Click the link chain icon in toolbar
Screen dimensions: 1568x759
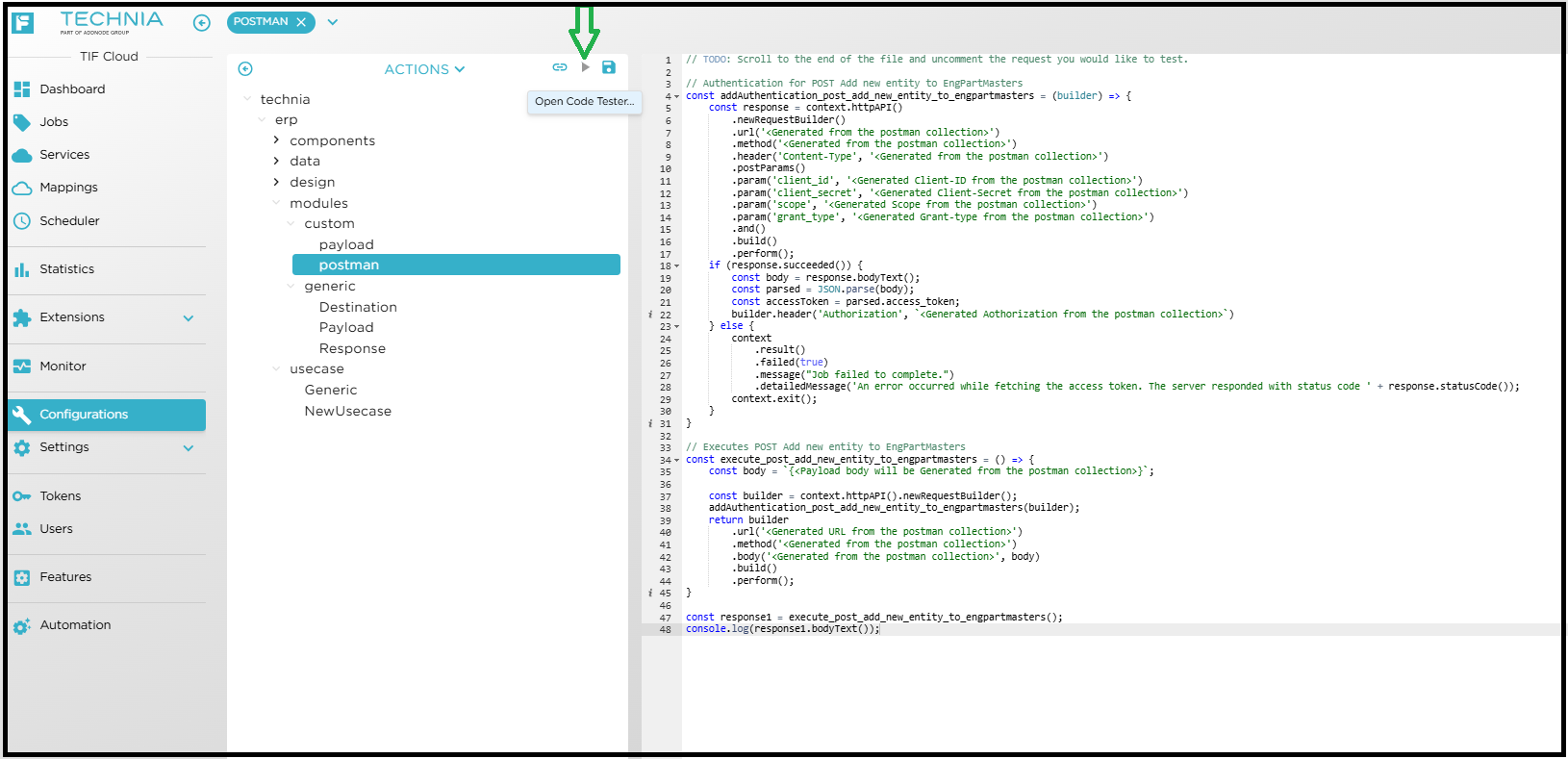[559, 67]
